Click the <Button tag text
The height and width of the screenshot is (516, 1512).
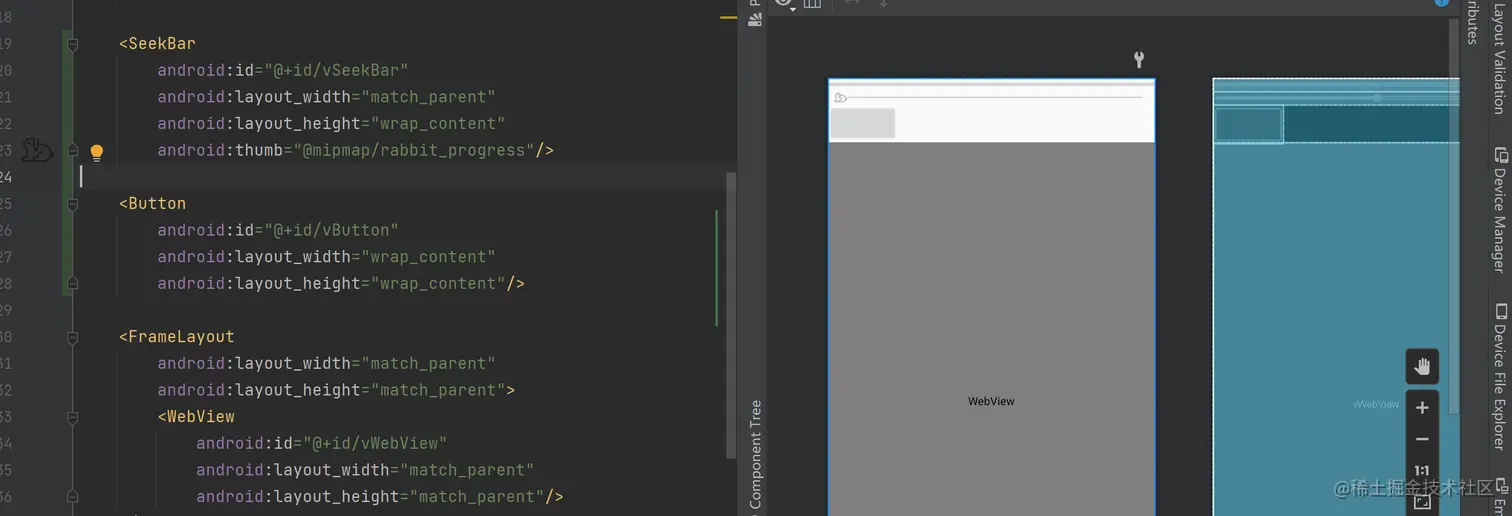tap(152, 203)
